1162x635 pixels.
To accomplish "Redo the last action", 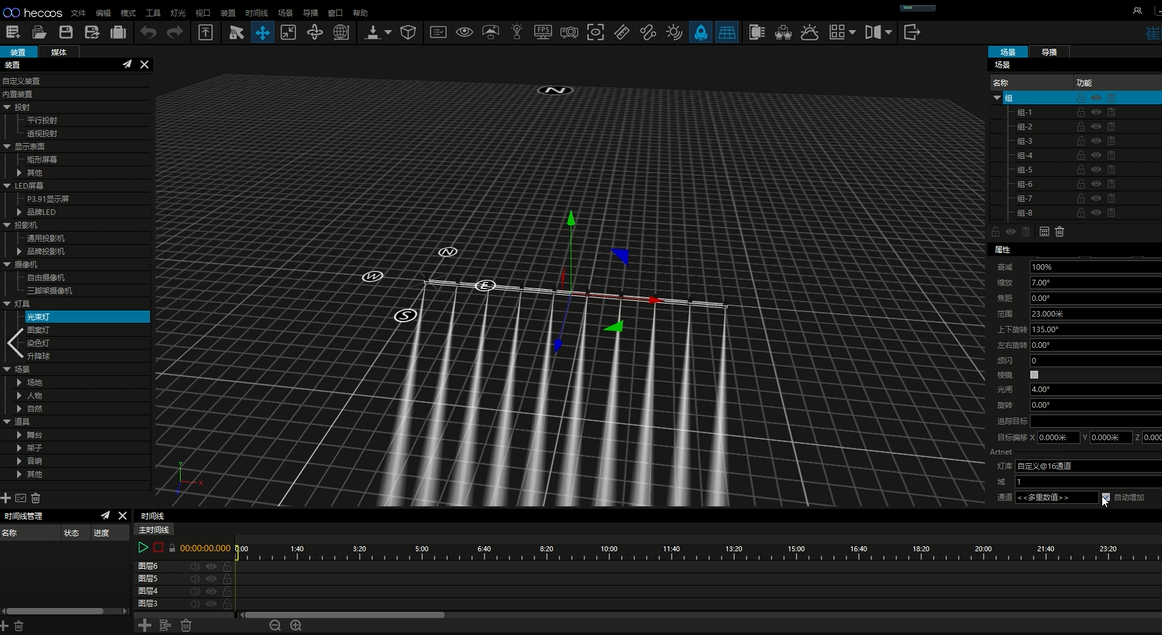I will point(175,32).
